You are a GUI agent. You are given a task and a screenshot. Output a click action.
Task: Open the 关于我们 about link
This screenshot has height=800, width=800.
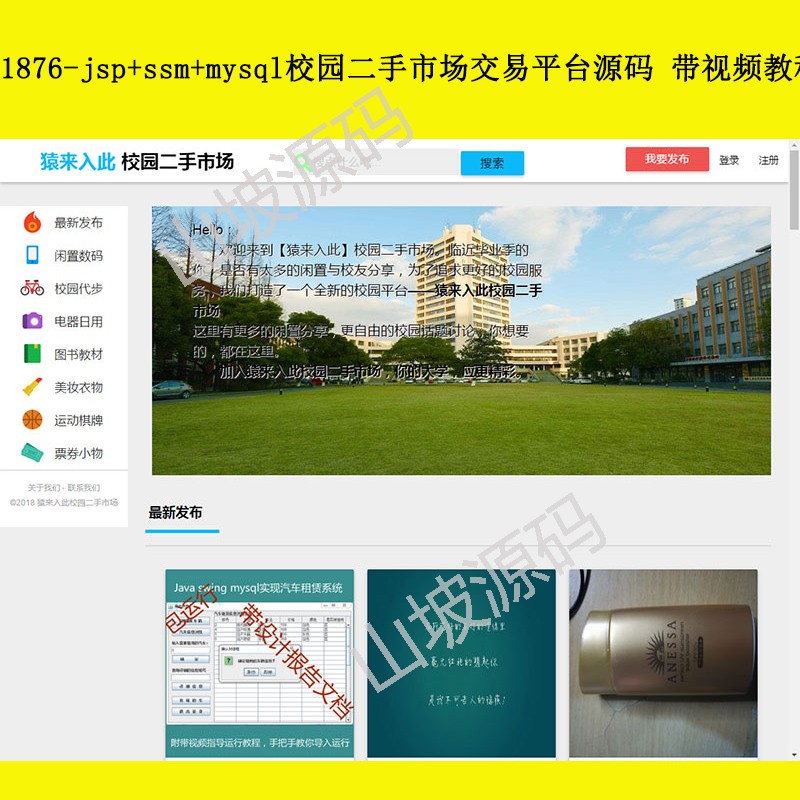point(43,487)
